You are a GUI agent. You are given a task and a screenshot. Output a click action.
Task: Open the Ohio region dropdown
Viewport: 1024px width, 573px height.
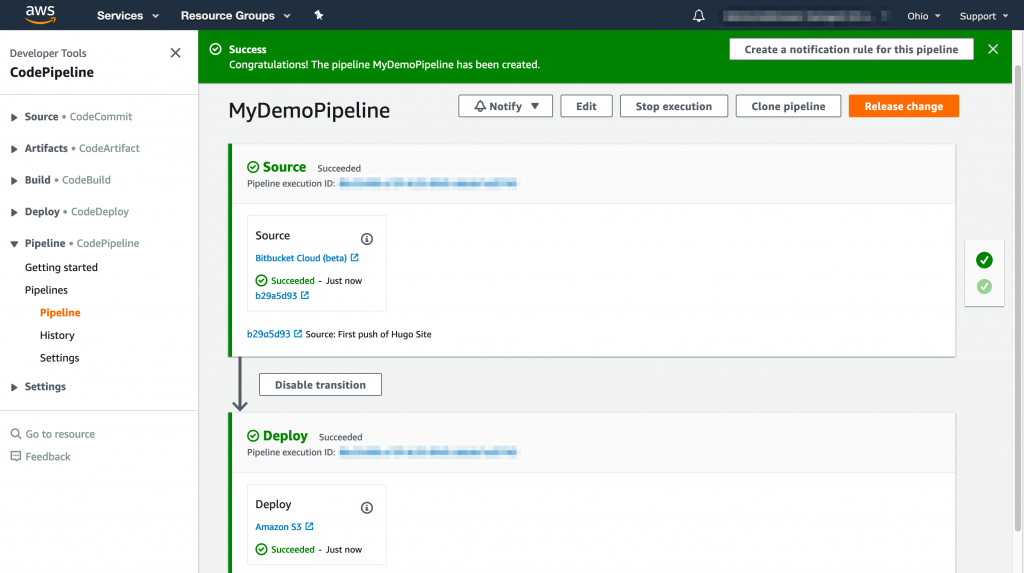(923, 16)
